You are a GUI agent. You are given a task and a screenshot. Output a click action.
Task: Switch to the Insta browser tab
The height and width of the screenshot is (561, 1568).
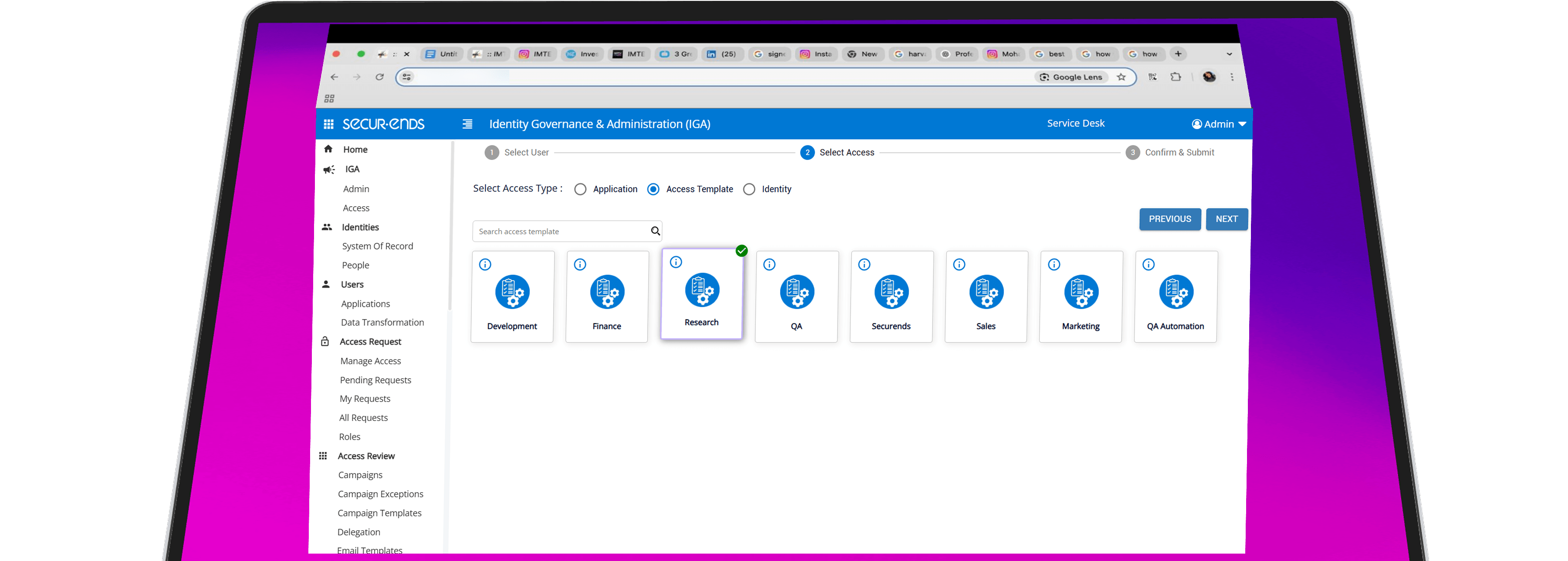coord(817,54)
